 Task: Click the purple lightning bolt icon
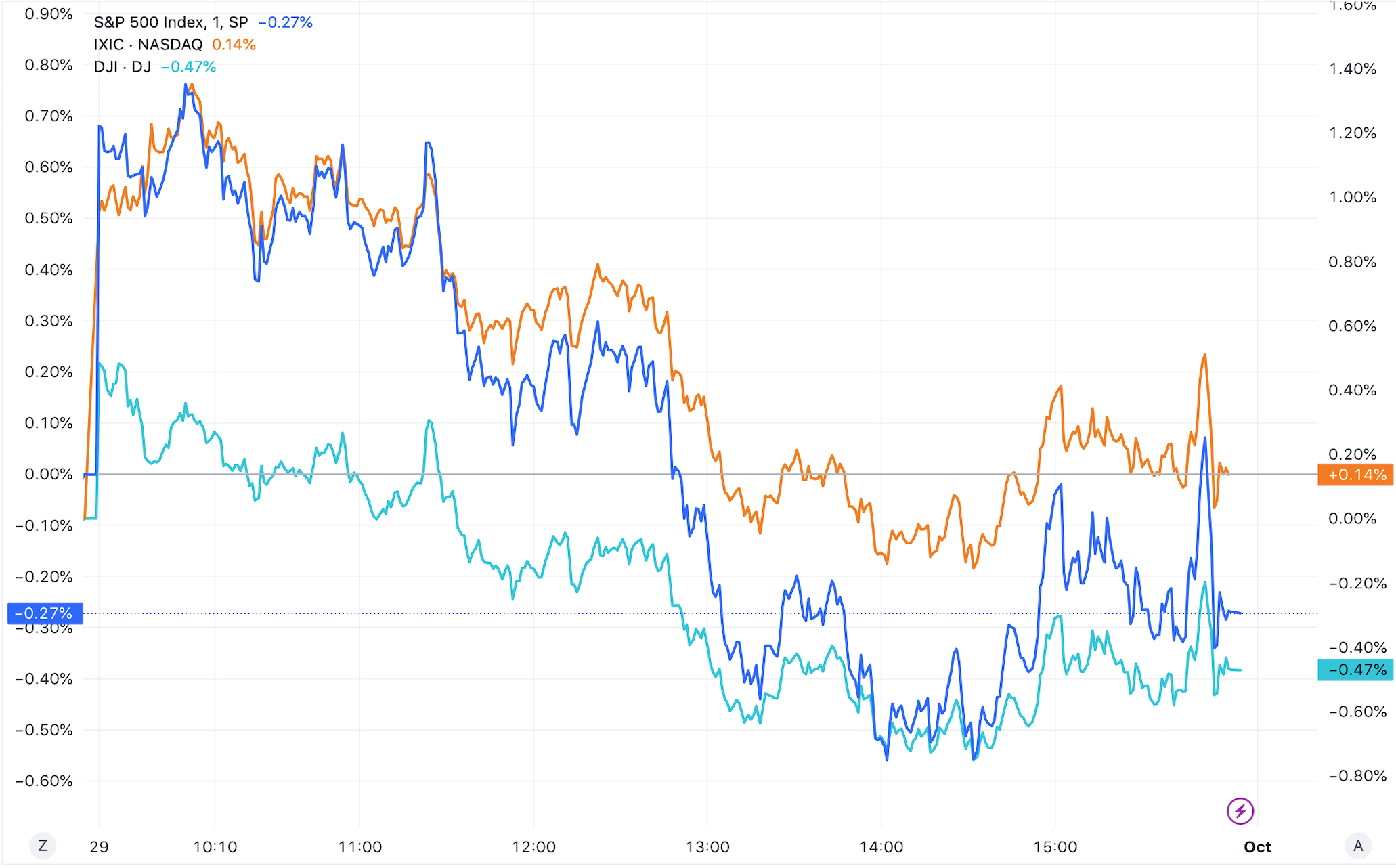[x=1240, y=810]
